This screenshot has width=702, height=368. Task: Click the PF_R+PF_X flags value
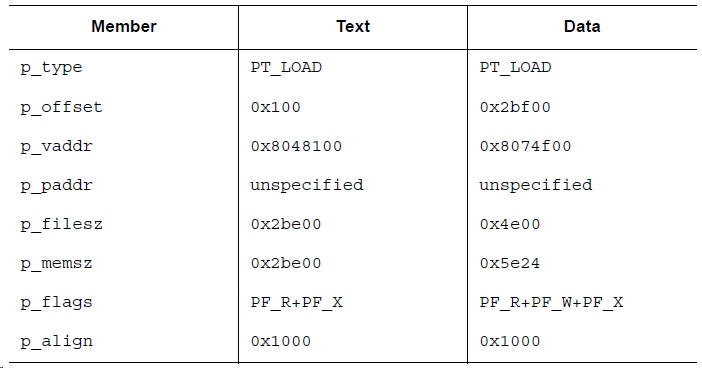coord(296,302)
